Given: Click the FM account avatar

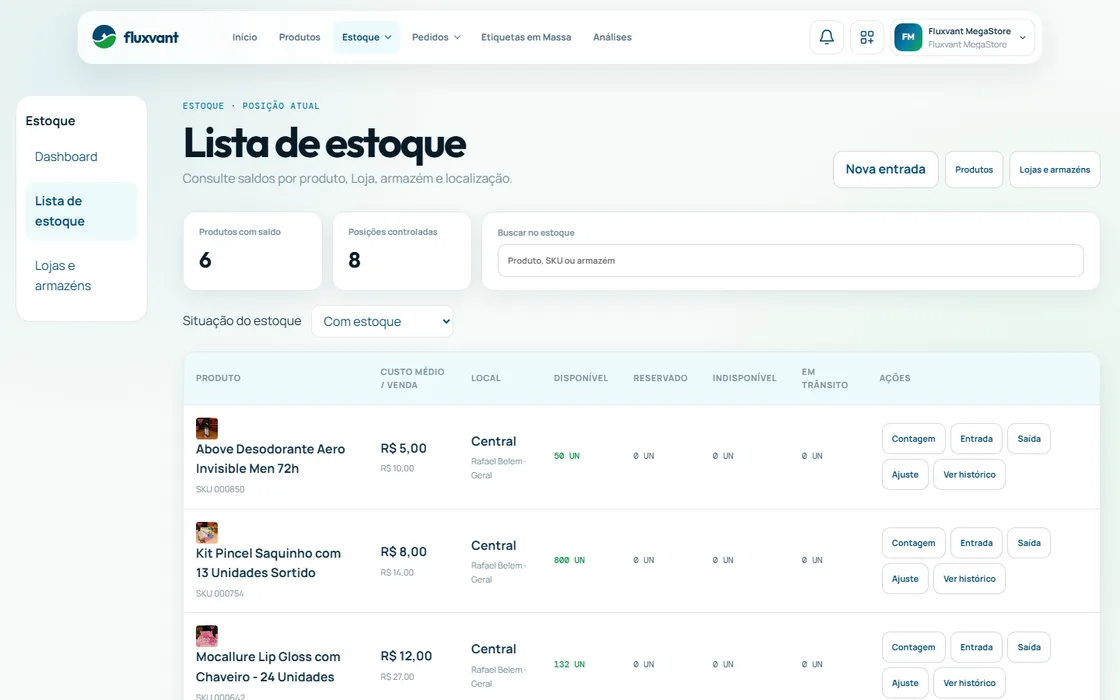Looking at the screenshot, I should (908, 37).
